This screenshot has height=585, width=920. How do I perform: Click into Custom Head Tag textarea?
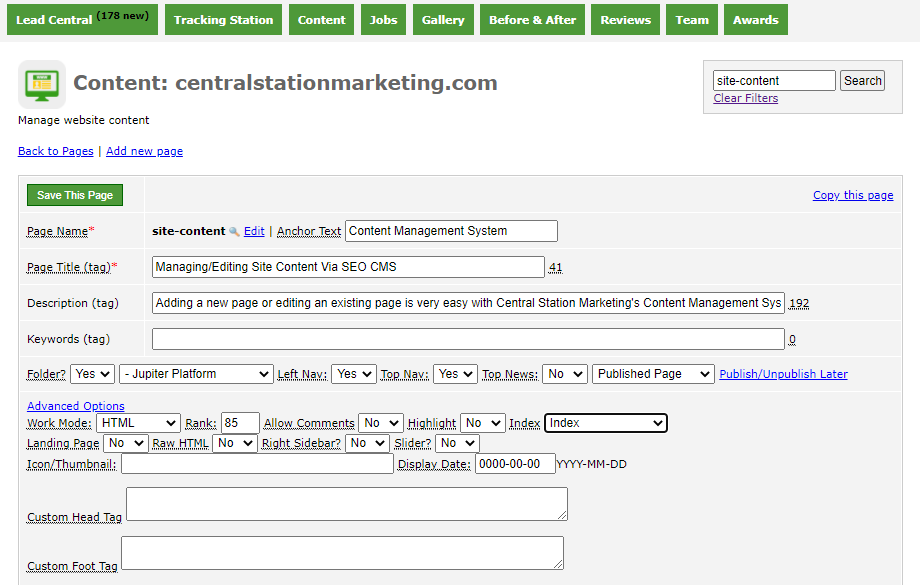pos(347,504)
